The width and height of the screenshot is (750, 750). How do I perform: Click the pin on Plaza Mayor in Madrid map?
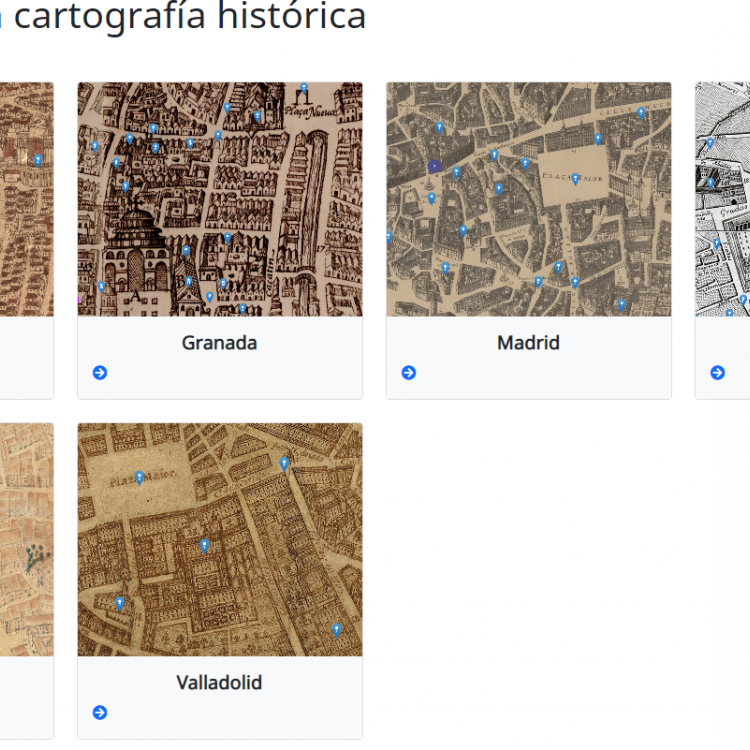[575, 179]
